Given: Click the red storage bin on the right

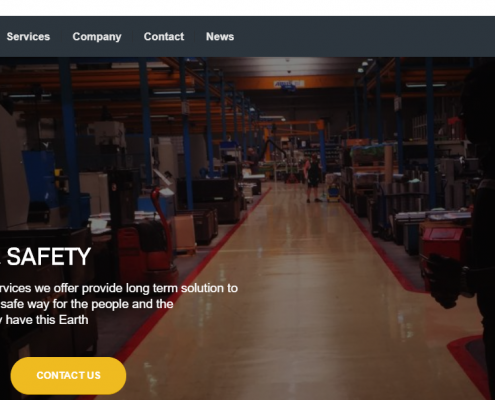Looking at the screenshot, I should 442,242.
